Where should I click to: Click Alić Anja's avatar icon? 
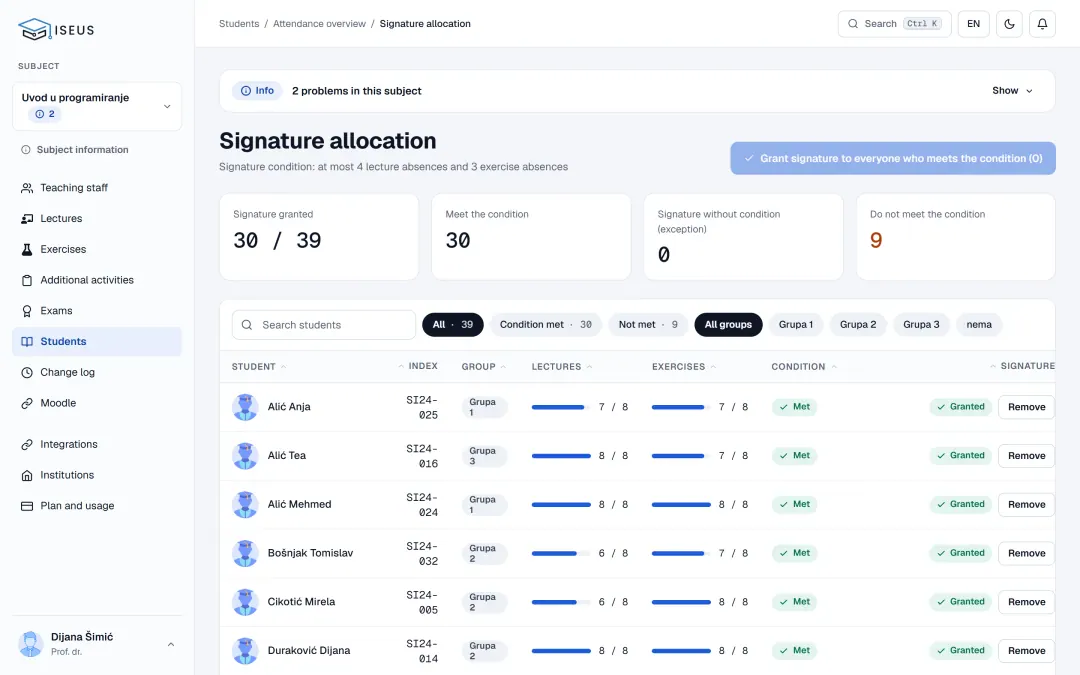[x=245, y=407]
